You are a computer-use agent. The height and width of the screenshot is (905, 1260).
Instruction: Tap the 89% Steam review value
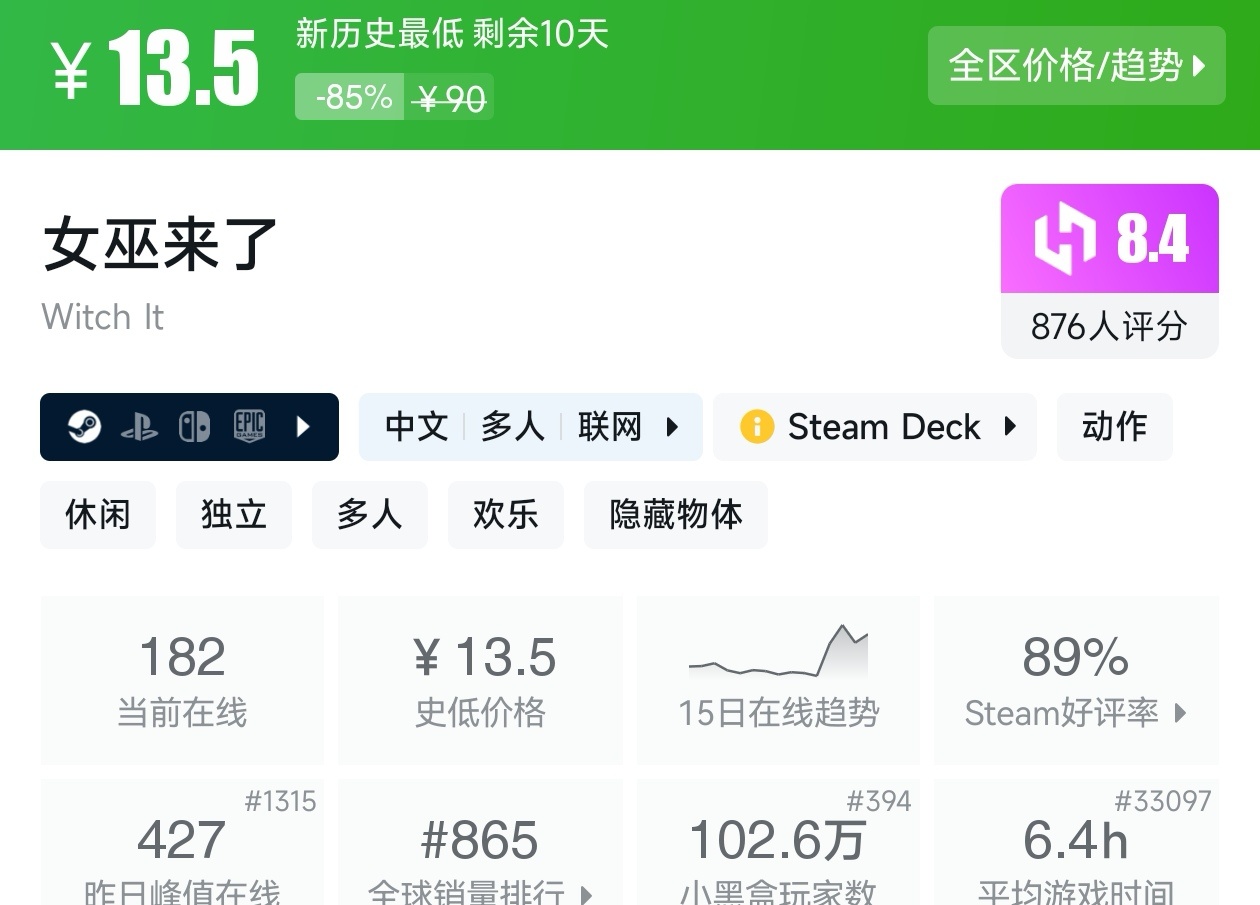1076,658
